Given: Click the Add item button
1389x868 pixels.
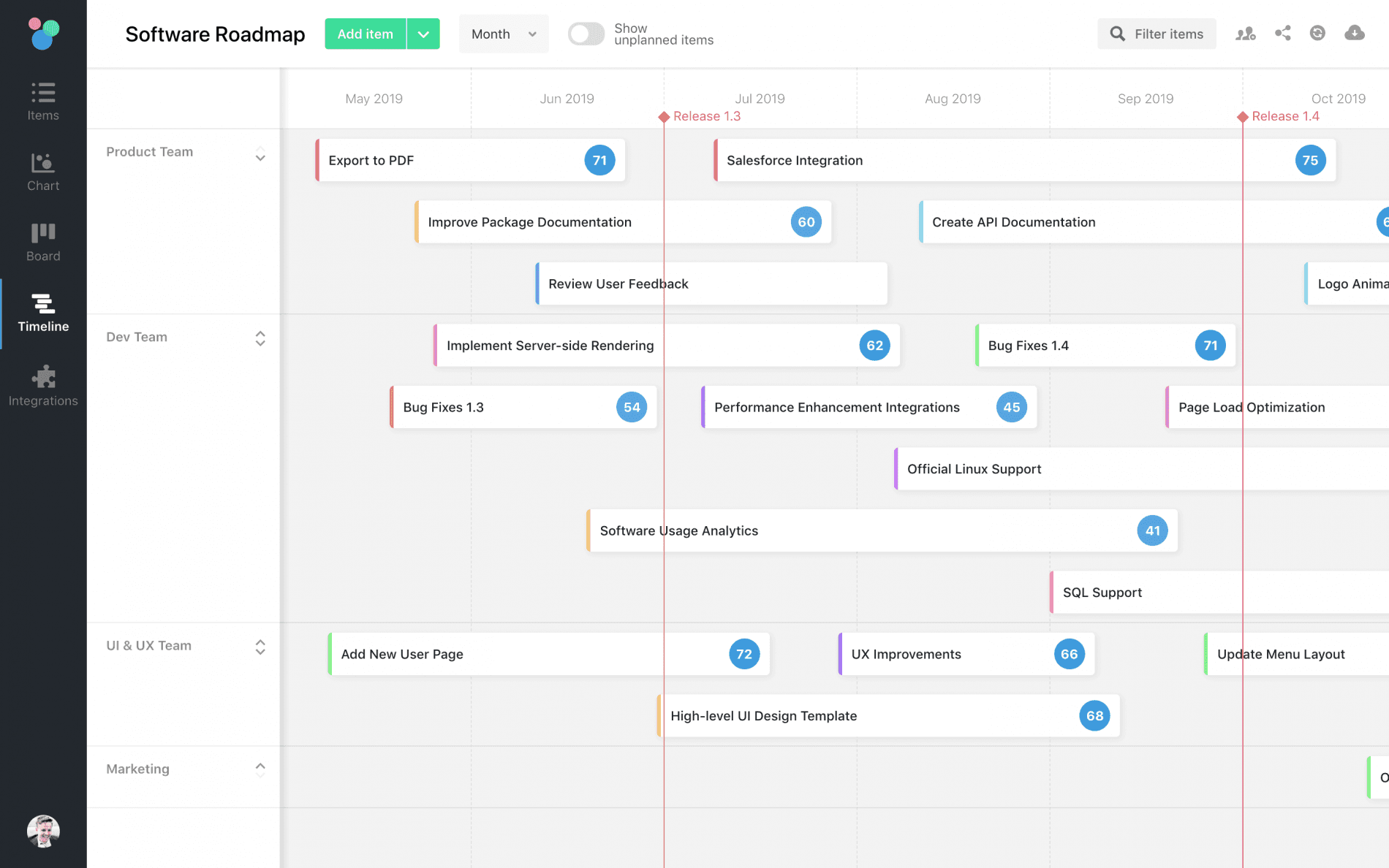Looking at the screenshot, I should pos(364,34).
